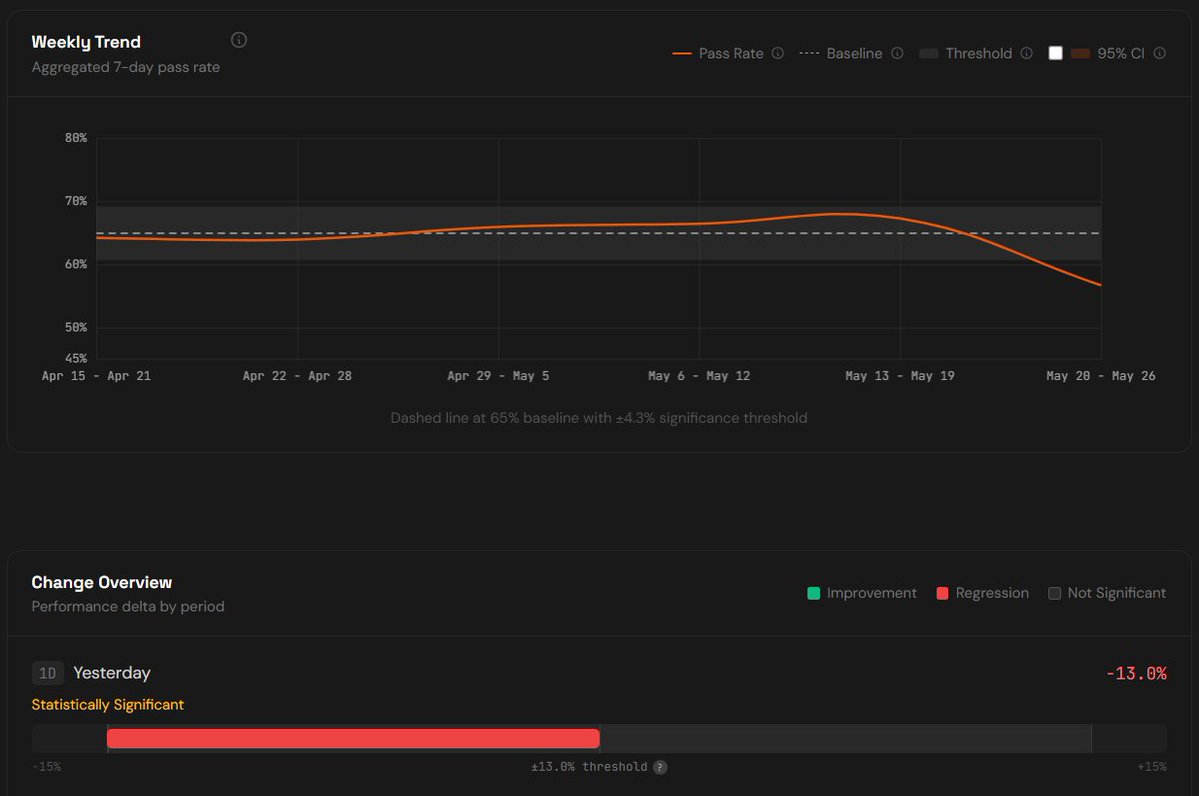Viewport: 1199px width, 796px height.
Task: Select the Not Significant legend label
Action: pyautogui.click(x=1116, y=593)
